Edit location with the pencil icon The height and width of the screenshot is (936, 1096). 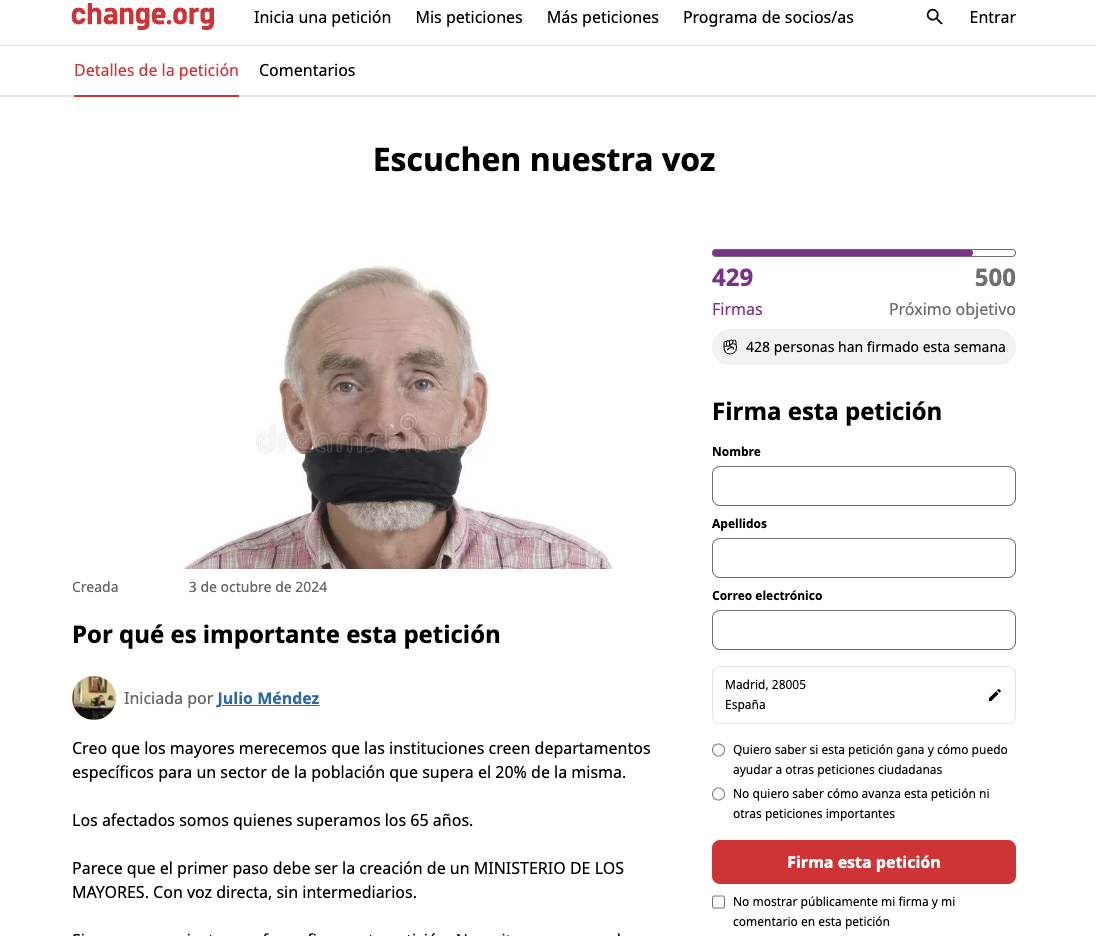(x=995, y=695)
